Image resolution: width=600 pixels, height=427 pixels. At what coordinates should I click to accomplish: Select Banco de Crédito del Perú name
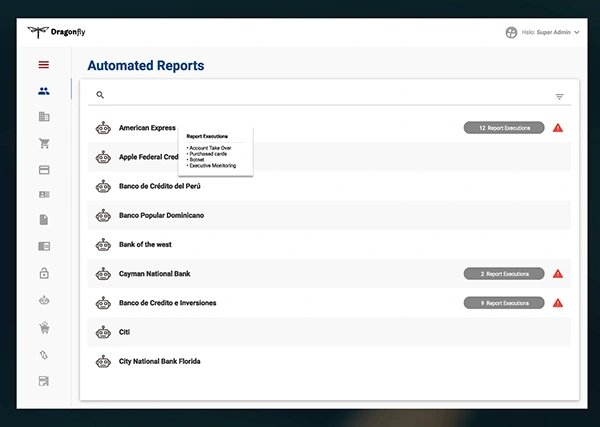pos(160,186)
